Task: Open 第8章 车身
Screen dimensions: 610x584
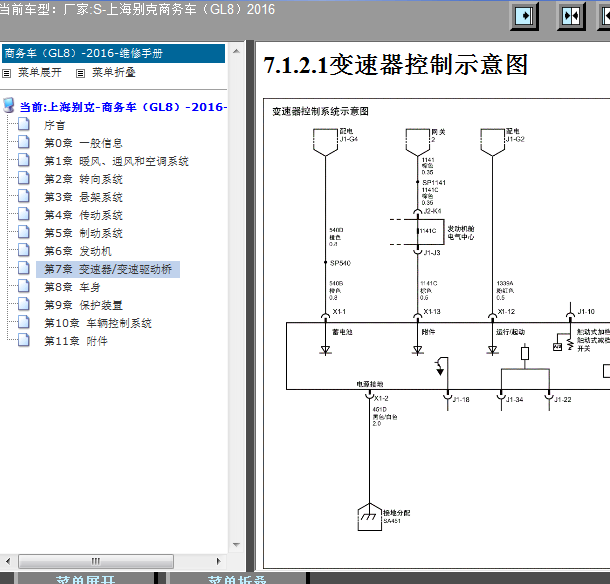Action: 72,287
